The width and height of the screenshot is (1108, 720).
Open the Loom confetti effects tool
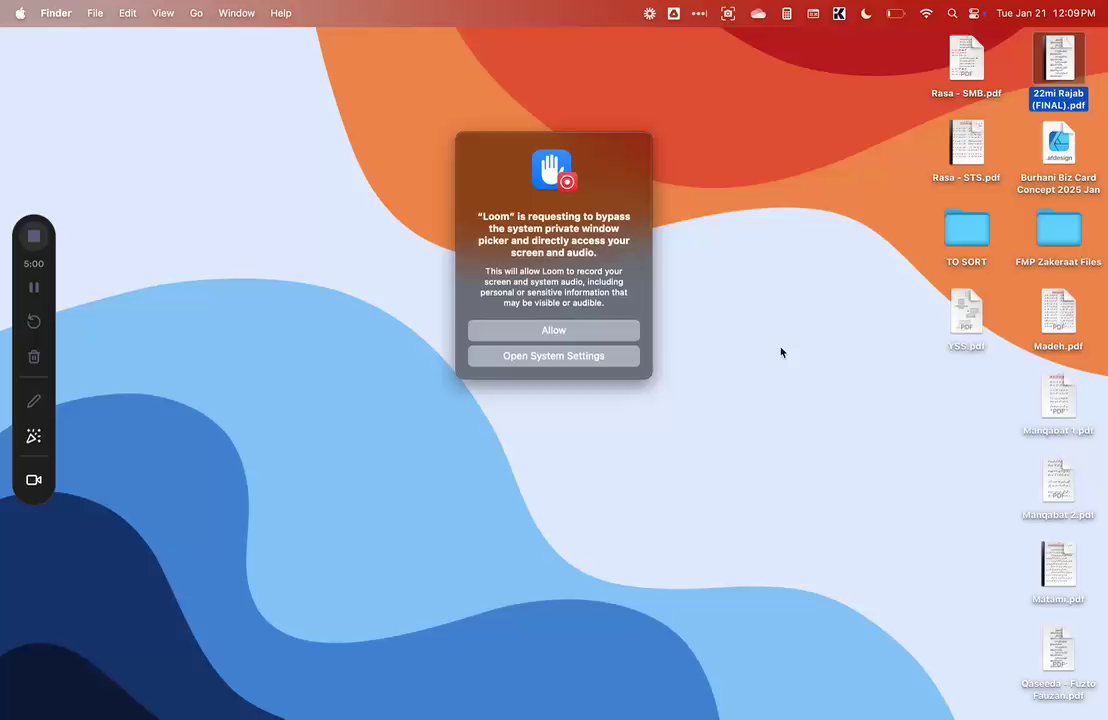pos(34,436)
